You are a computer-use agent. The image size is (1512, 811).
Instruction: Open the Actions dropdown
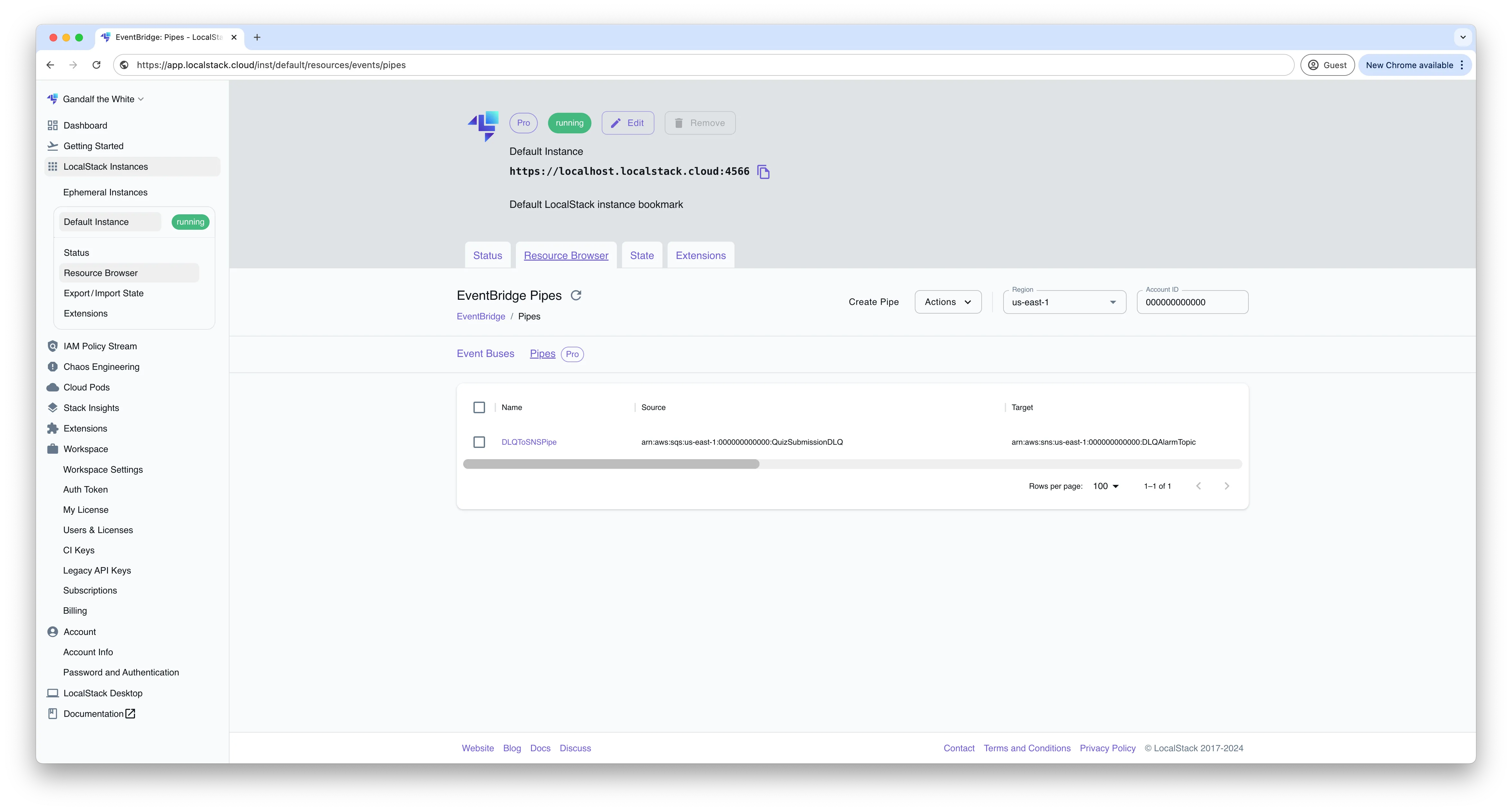[x=947, y=302]
